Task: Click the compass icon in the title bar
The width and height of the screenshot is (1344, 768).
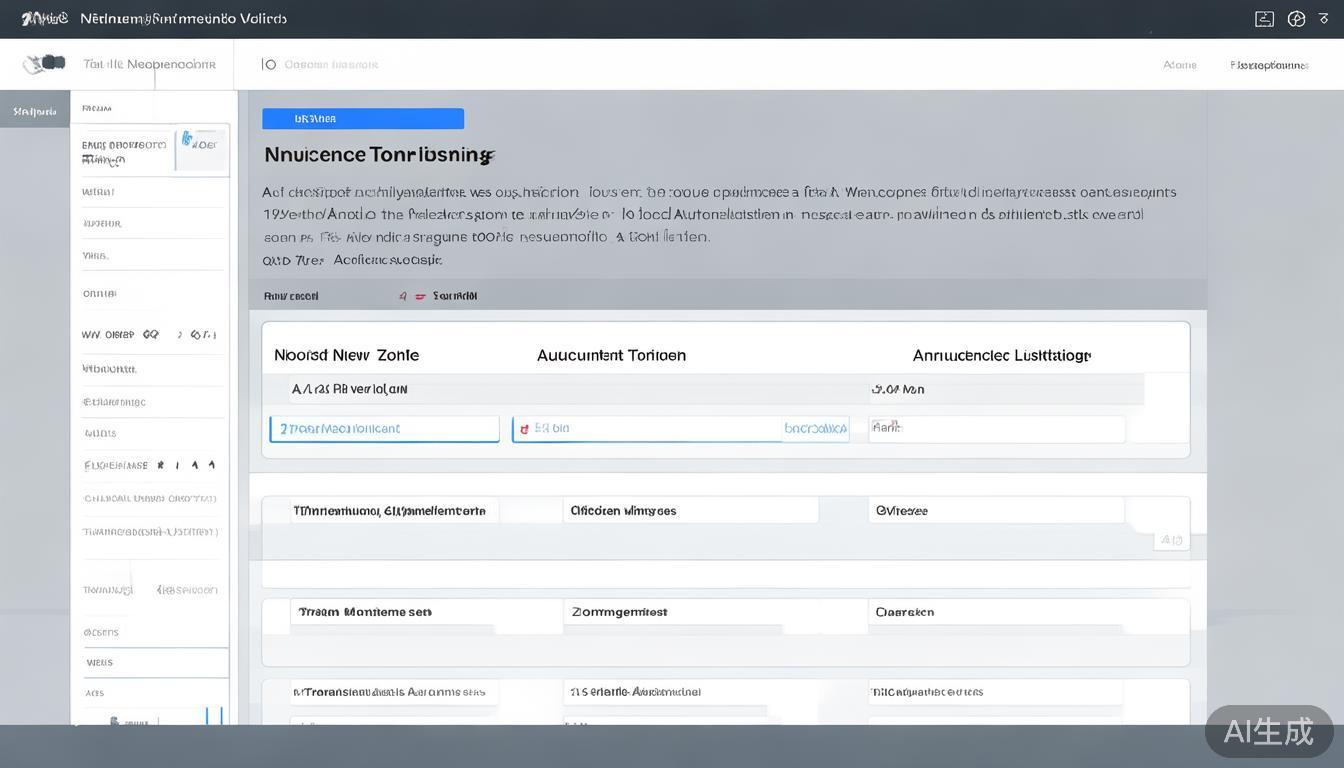Action: pos(1296,18)
